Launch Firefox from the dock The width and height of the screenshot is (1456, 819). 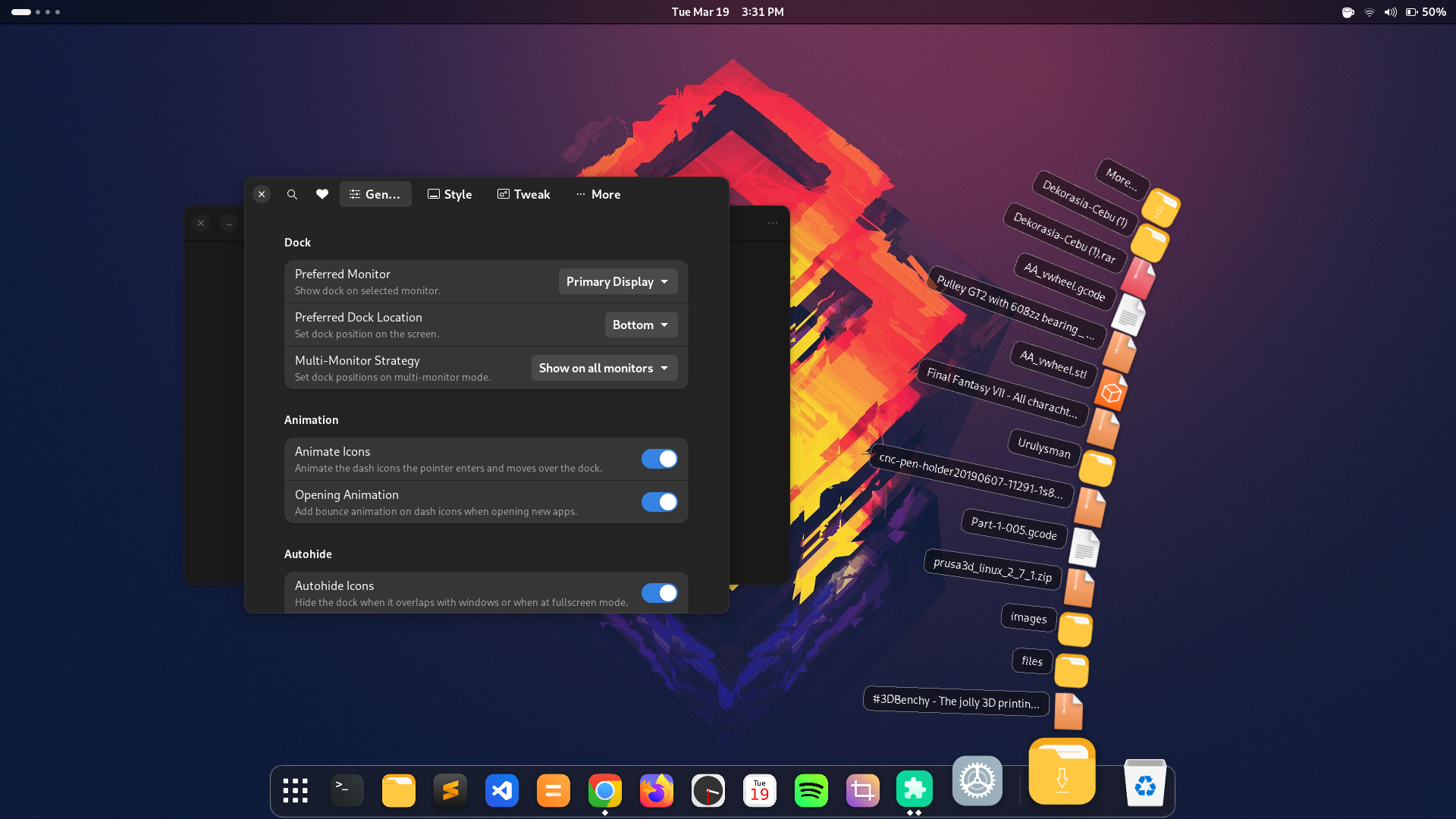[656, 791]
